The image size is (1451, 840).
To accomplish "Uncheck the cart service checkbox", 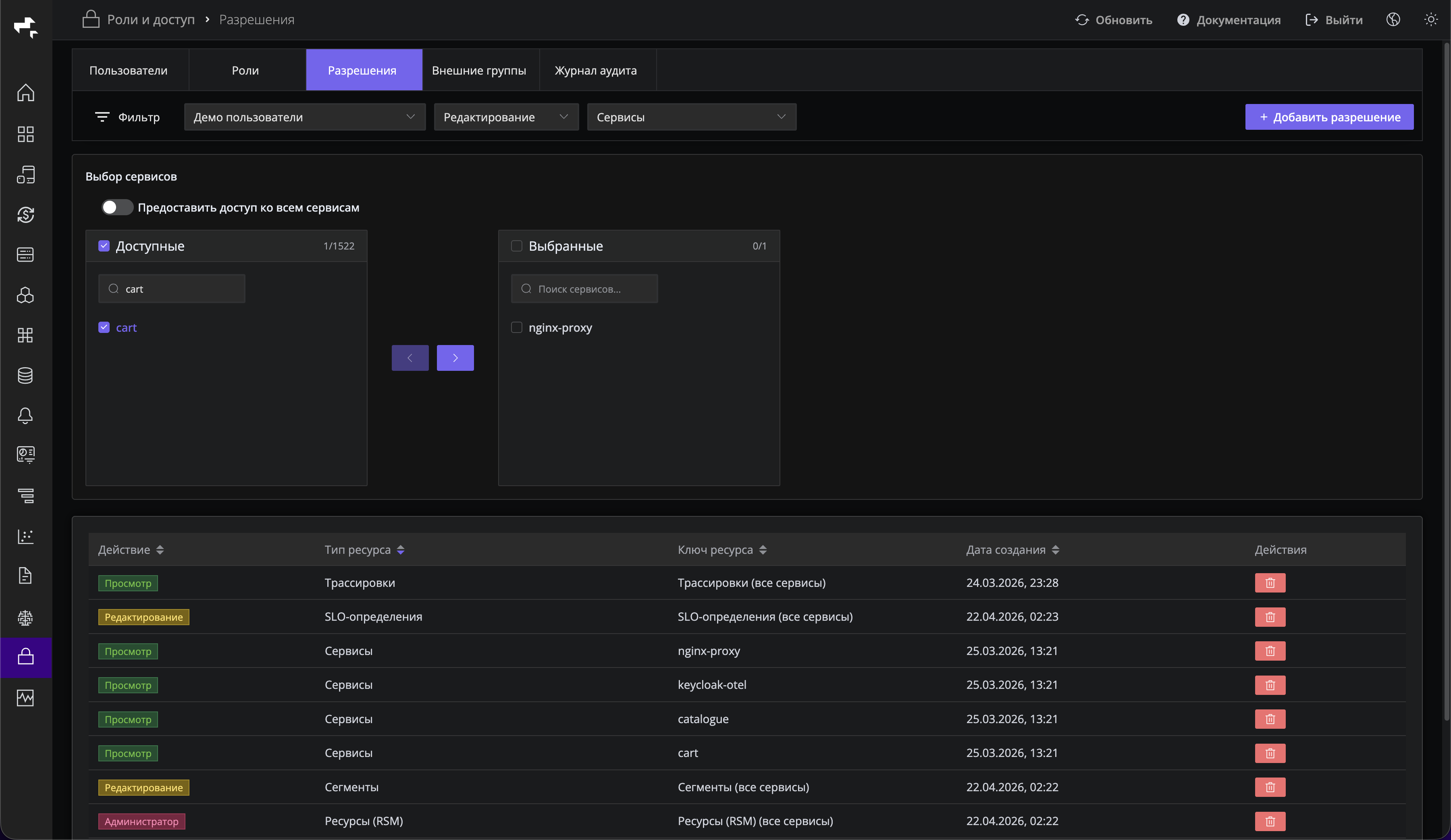I will coord(104,328).
